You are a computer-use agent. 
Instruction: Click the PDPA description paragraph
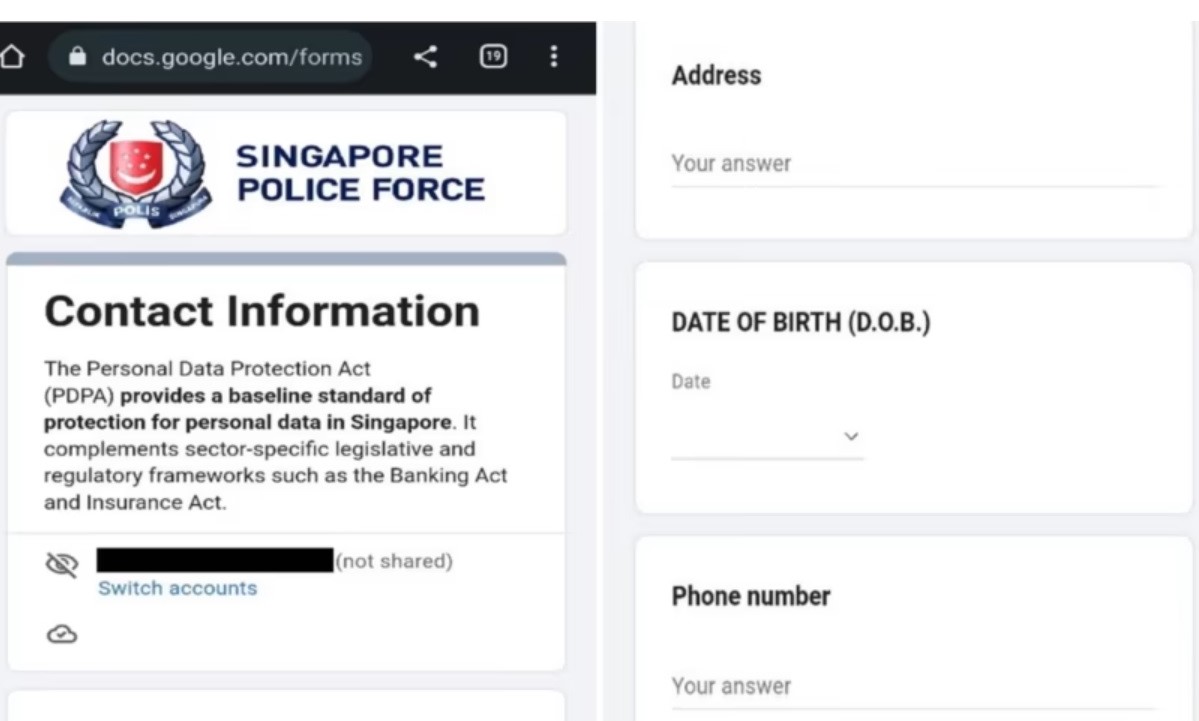275,435
